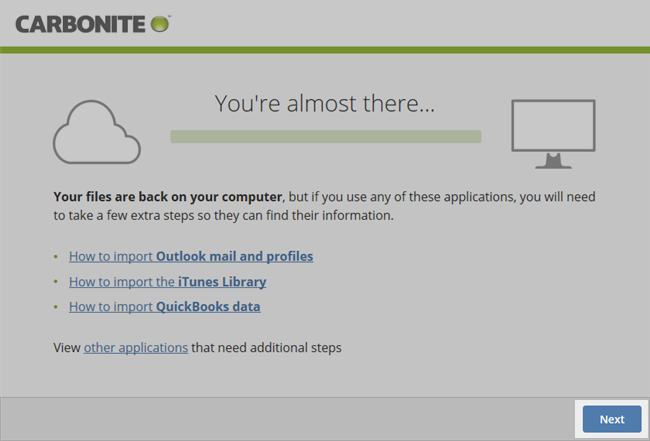Click the green stripe under the header
This screenshot has height=441, width=650.
tap(325, 49)
